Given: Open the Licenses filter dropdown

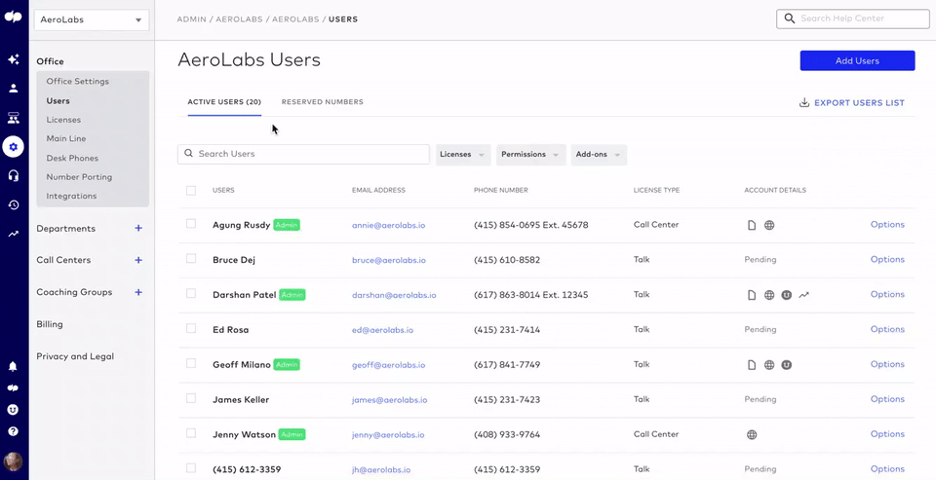Looking at the screenshot, I should coord(463,155).
